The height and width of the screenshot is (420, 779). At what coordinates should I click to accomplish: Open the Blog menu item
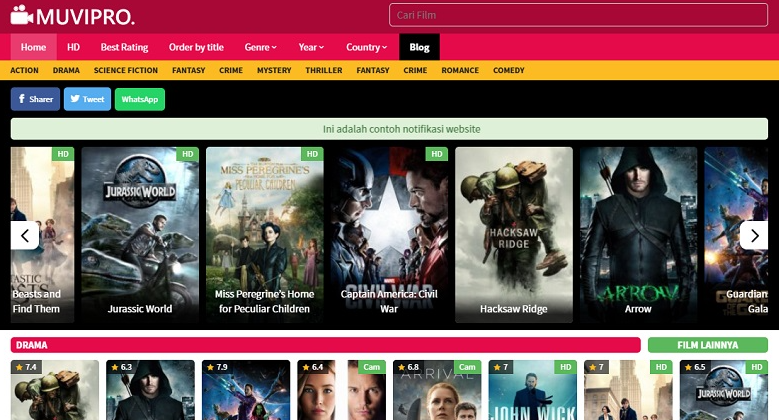[x=419, y=47]
